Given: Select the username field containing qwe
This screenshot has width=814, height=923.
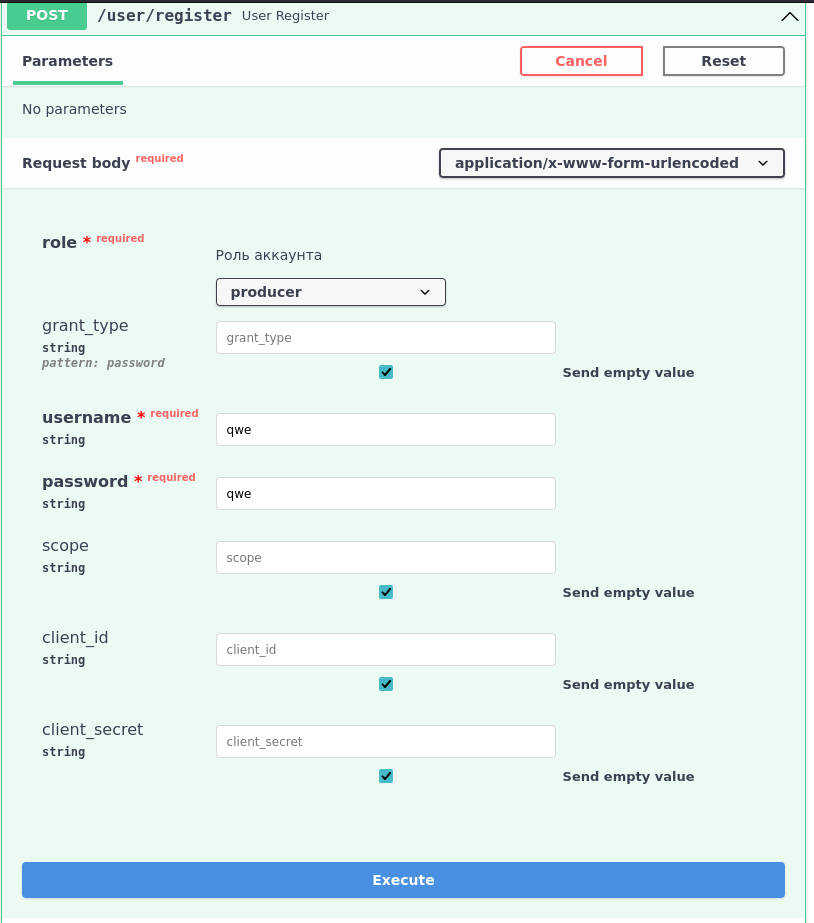Looking at the screenshot, I should pyautogui.click(x=385, y=429).
